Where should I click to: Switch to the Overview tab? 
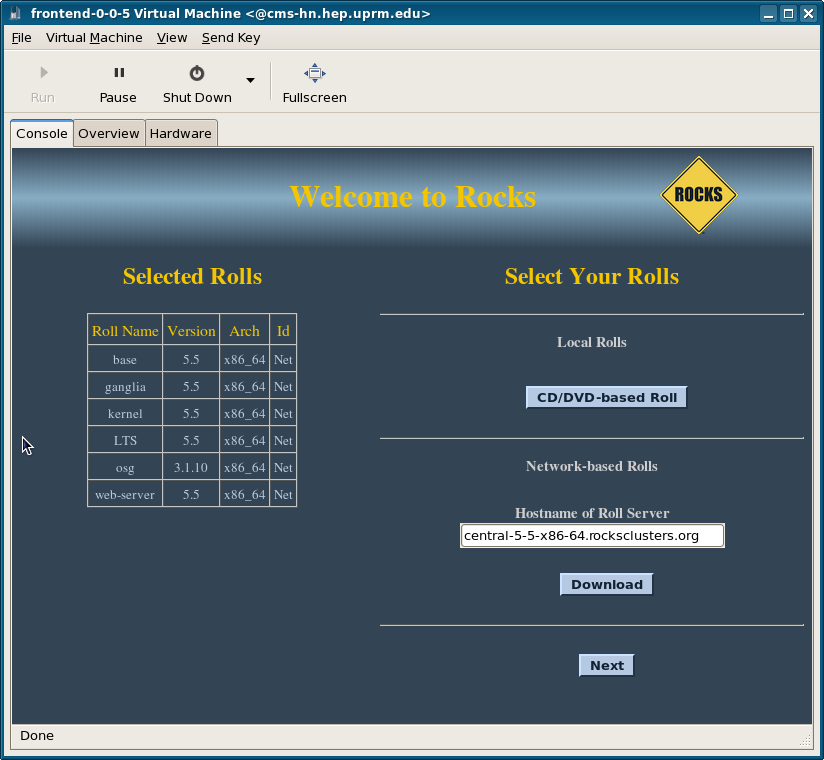109,133
